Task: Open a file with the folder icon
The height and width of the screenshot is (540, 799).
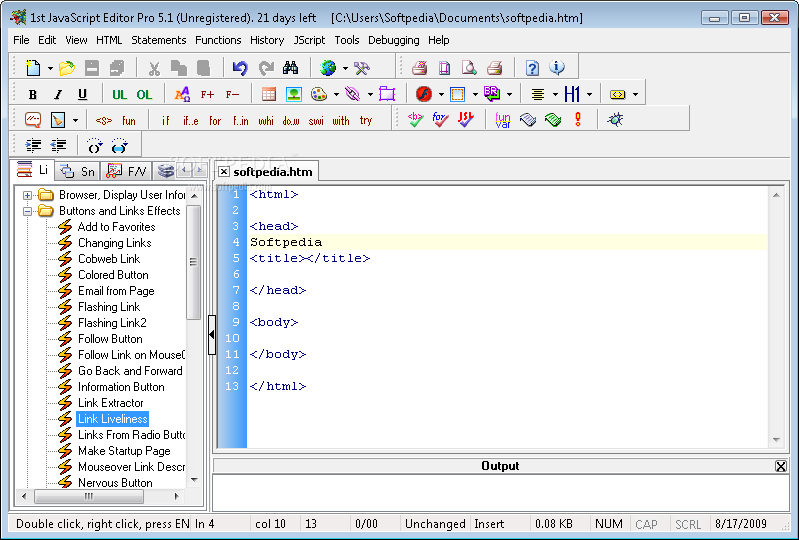Action: click(67, 68)
